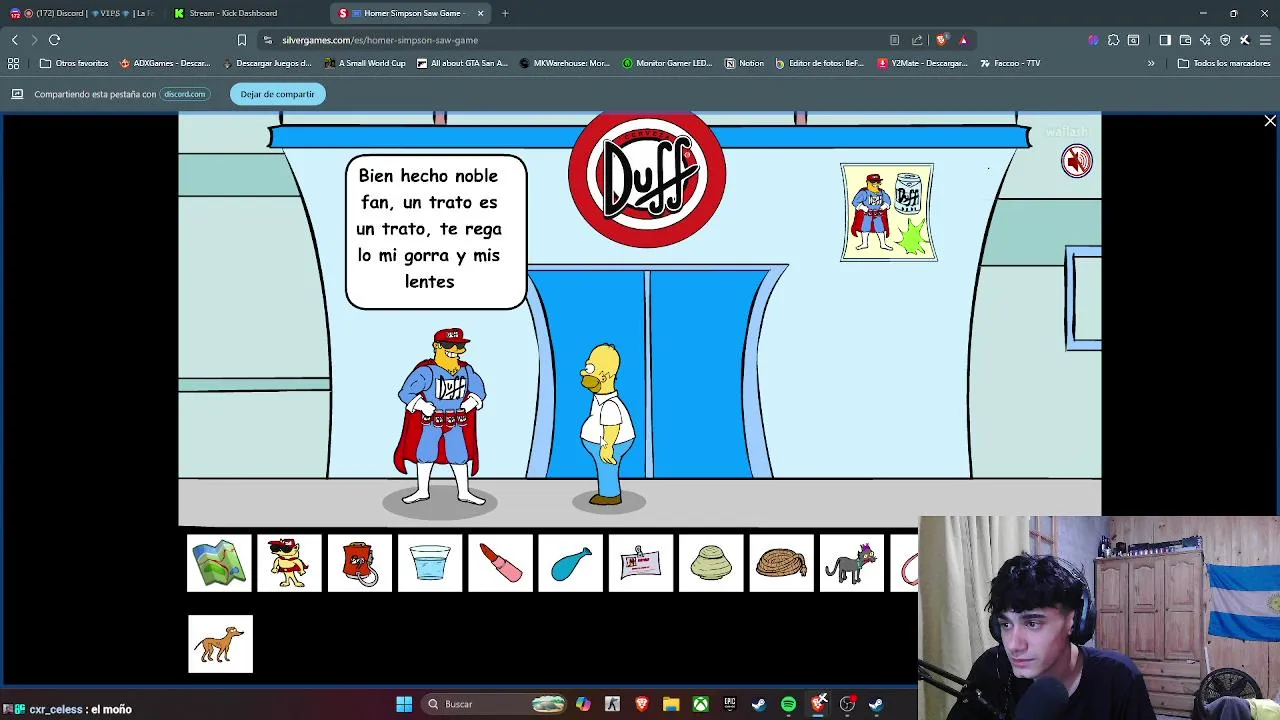Select the brown greyhound dog item

point(220,644)
